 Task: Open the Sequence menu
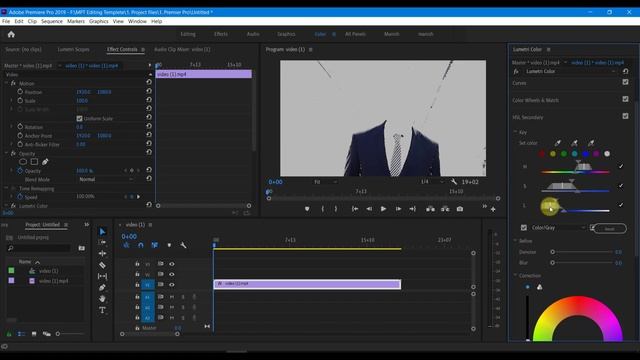[x=52, y=21]
